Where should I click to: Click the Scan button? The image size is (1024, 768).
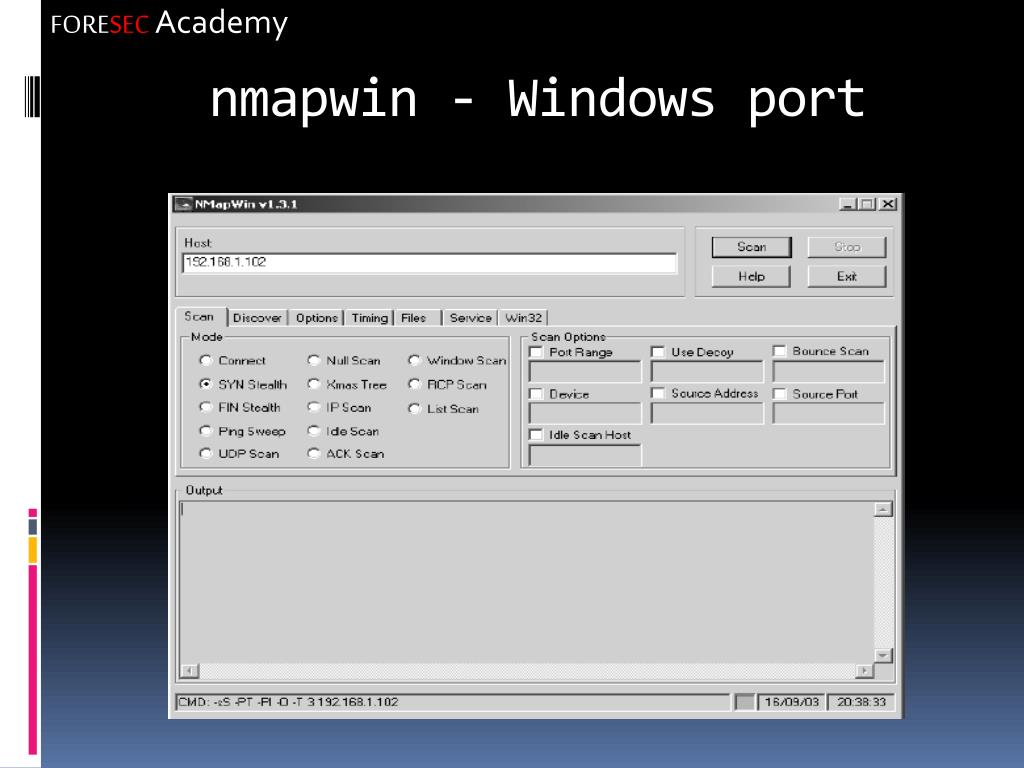click(x=751, y=247)
